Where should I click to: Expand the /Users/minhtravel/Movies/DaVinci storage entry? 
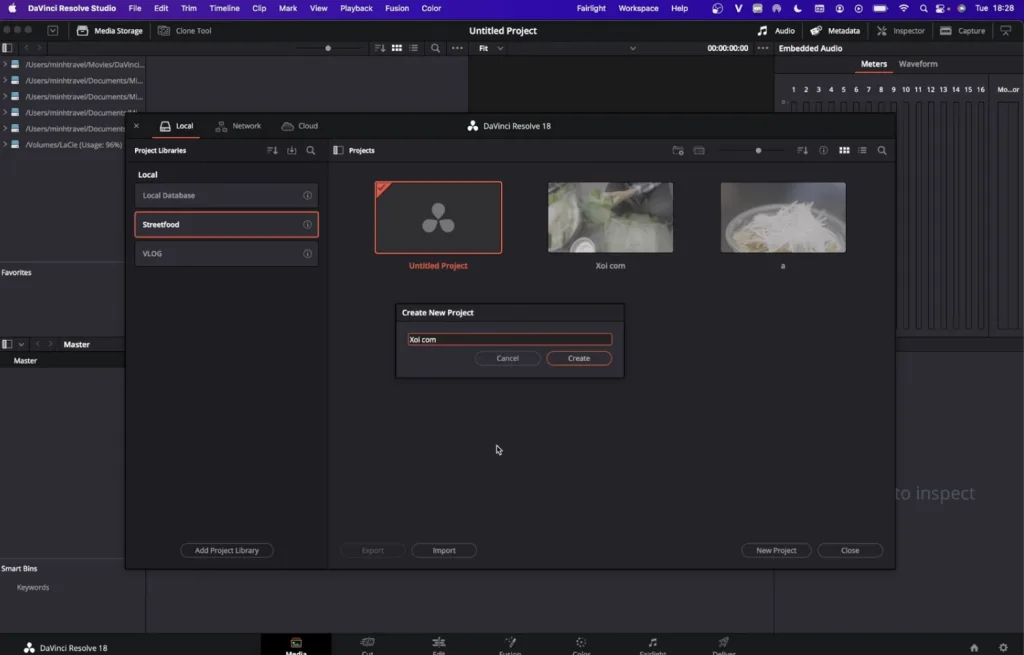tap(5, 65)
